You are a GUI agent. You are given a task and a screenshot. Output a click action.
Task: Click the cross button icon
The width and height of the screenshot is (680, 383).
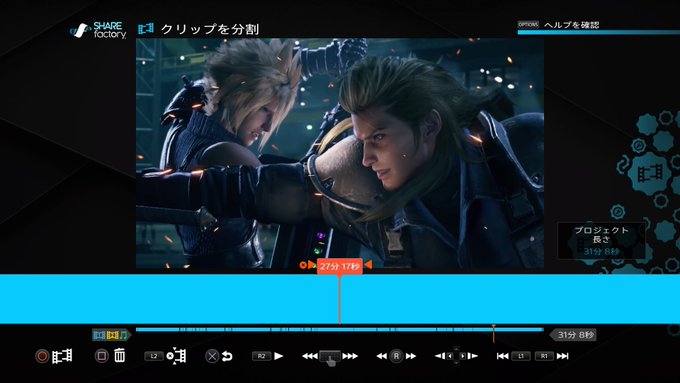point(212,356)
